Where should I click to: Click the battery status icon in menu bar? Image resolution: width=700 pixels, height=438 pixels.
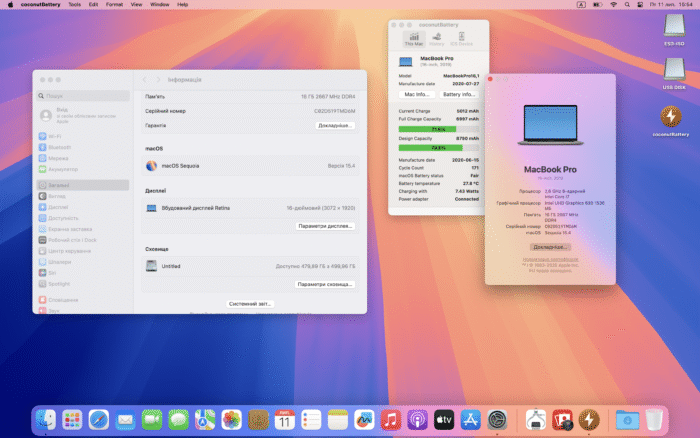(x=597, y=4)
